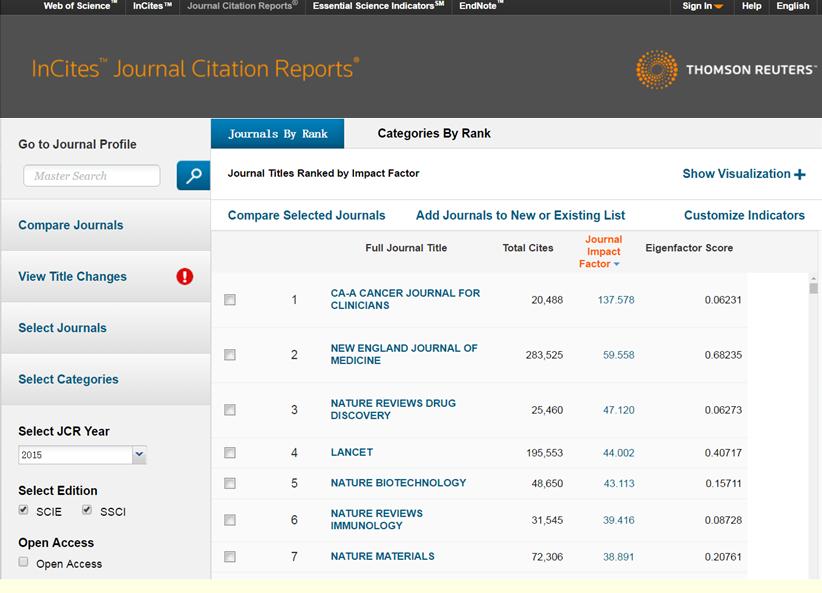Enable the Open Access filter checkbox
Image resolution: width=822 pixels, height=593 pixels.
tap(23, 562)
